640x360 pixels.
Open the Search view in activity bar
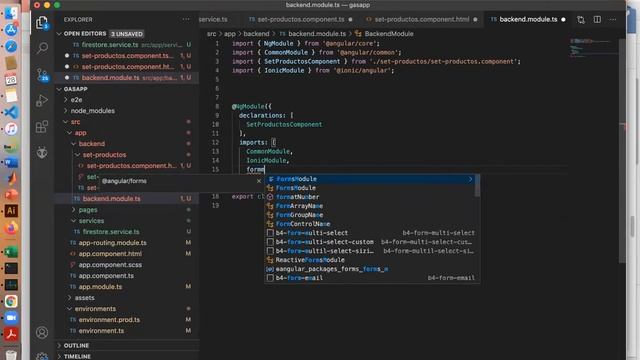[x=42, y=48]
